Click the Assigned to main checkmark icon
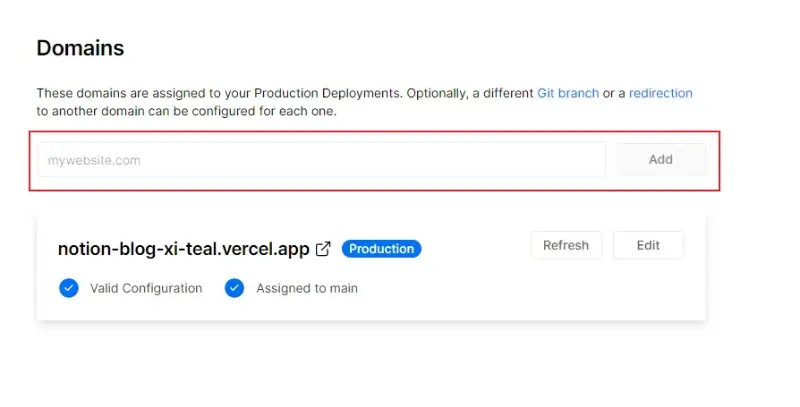The height and width of the screenshot is (407, 800). click(235, 288)
